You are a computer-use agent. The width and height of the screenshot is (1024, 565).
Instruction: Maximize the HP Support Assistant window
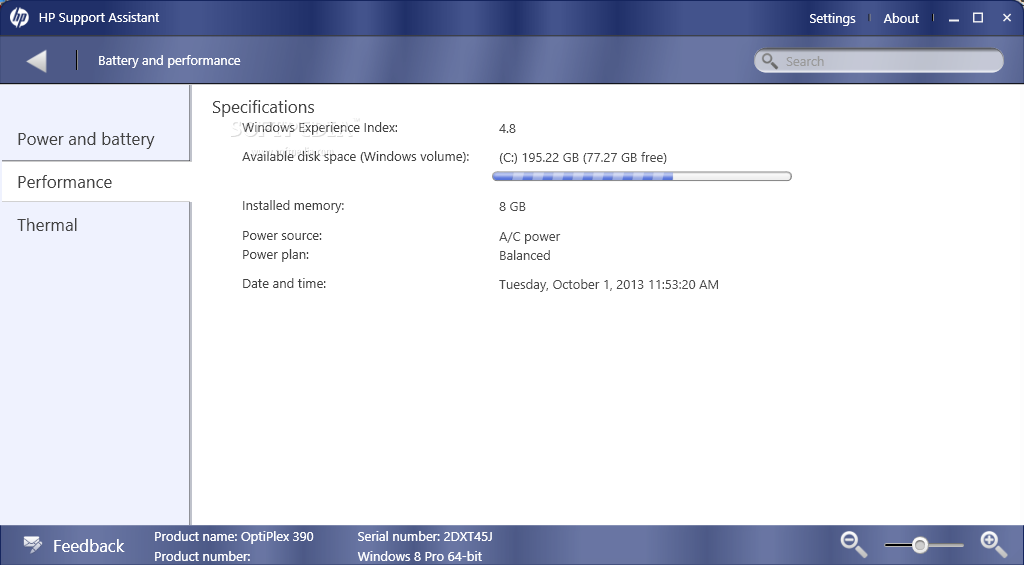[x=978, y=18]
